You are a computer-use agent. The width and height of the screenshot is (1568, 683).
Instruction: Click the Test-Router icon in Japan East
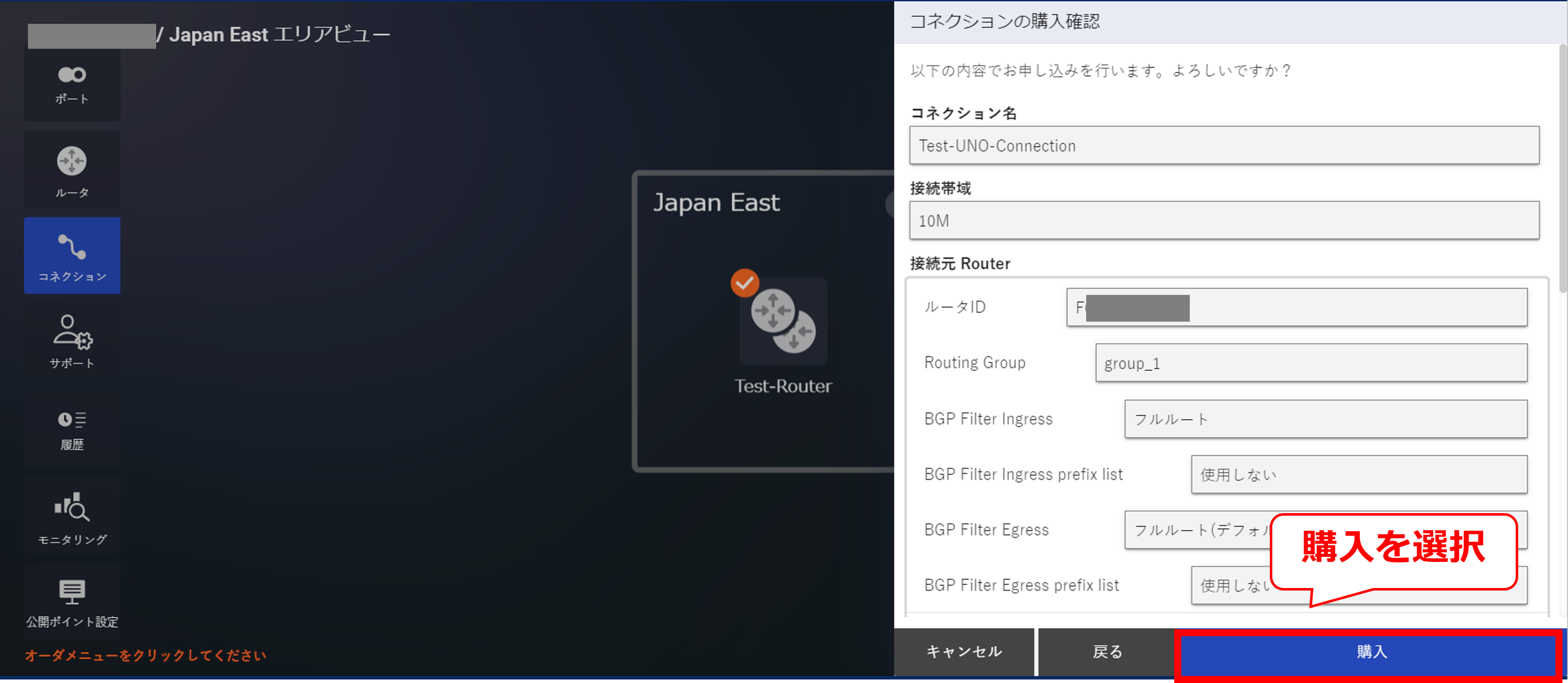[783, 322]
